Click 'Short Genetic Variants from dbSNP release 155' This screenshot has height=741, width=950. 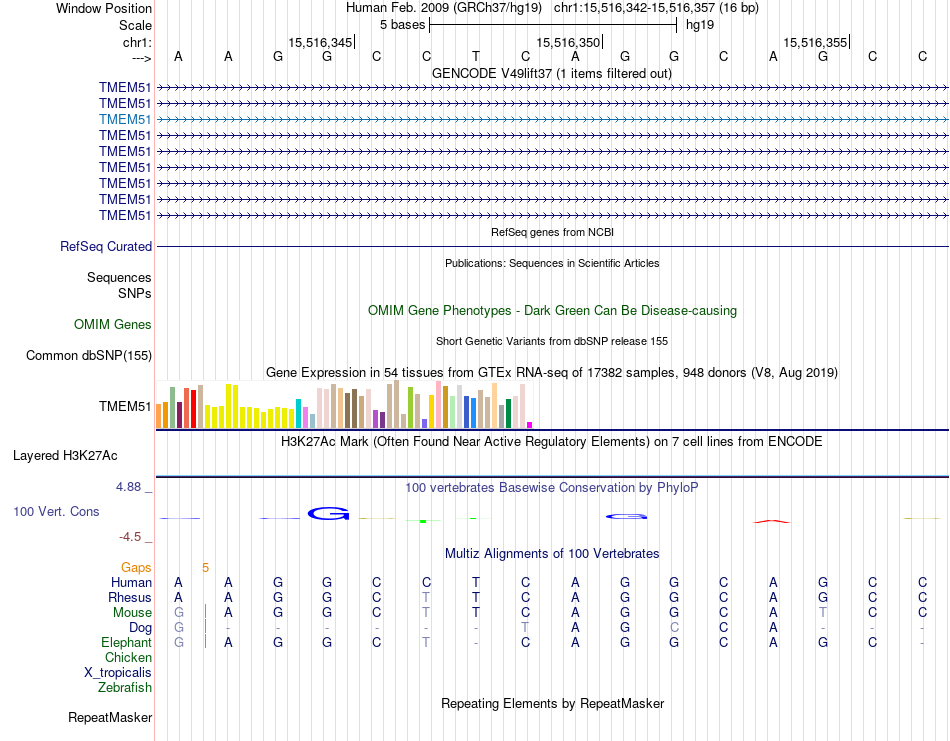552,341
